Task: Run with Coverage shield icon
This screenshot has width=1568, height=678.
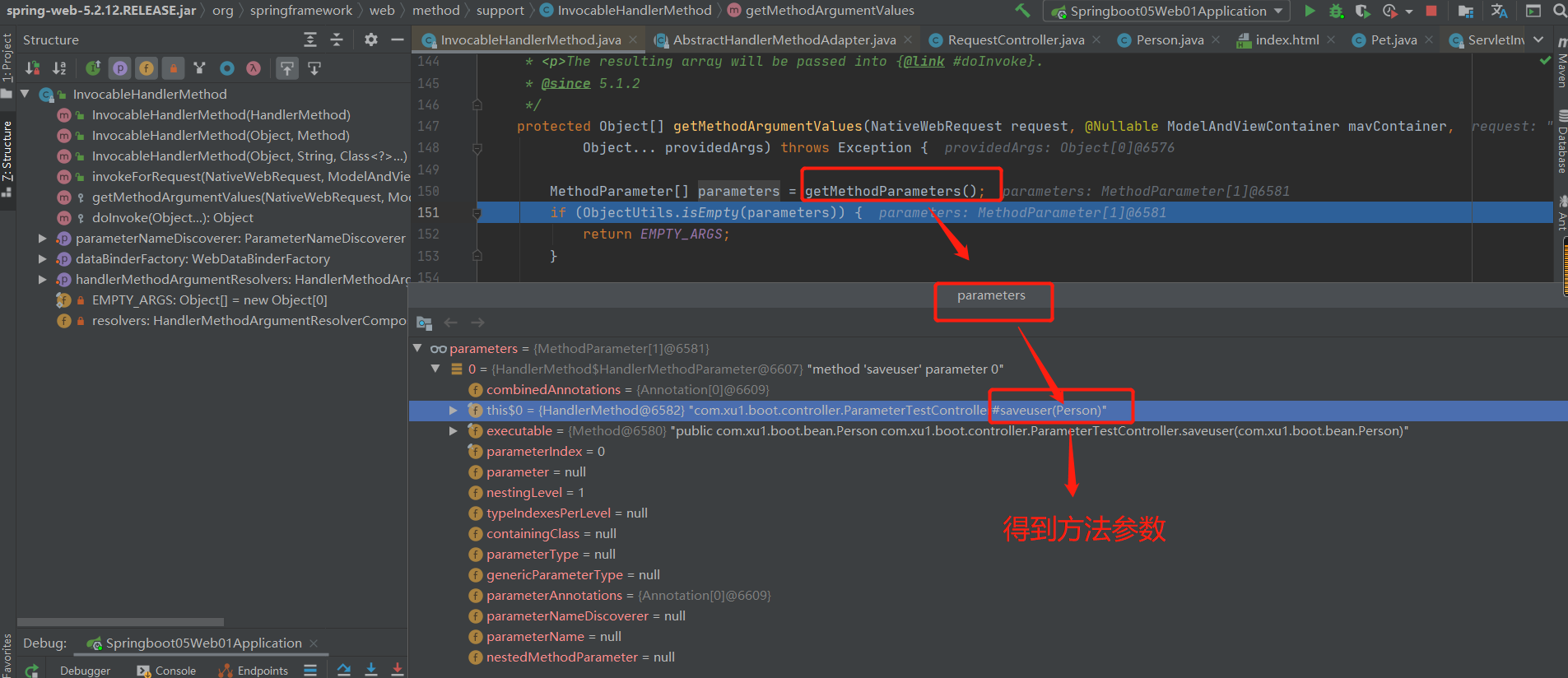Action: click(1363, 11)
